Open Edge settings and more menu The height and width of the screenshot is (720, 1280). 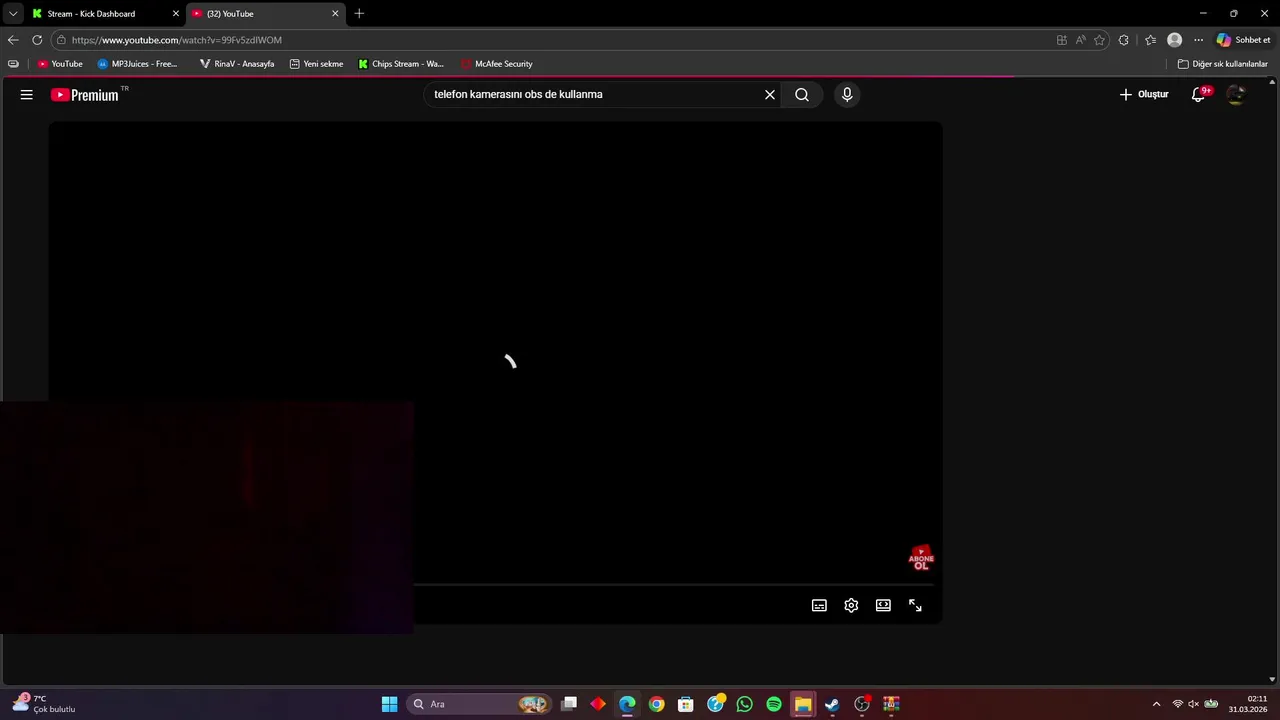pos(1198,40)
